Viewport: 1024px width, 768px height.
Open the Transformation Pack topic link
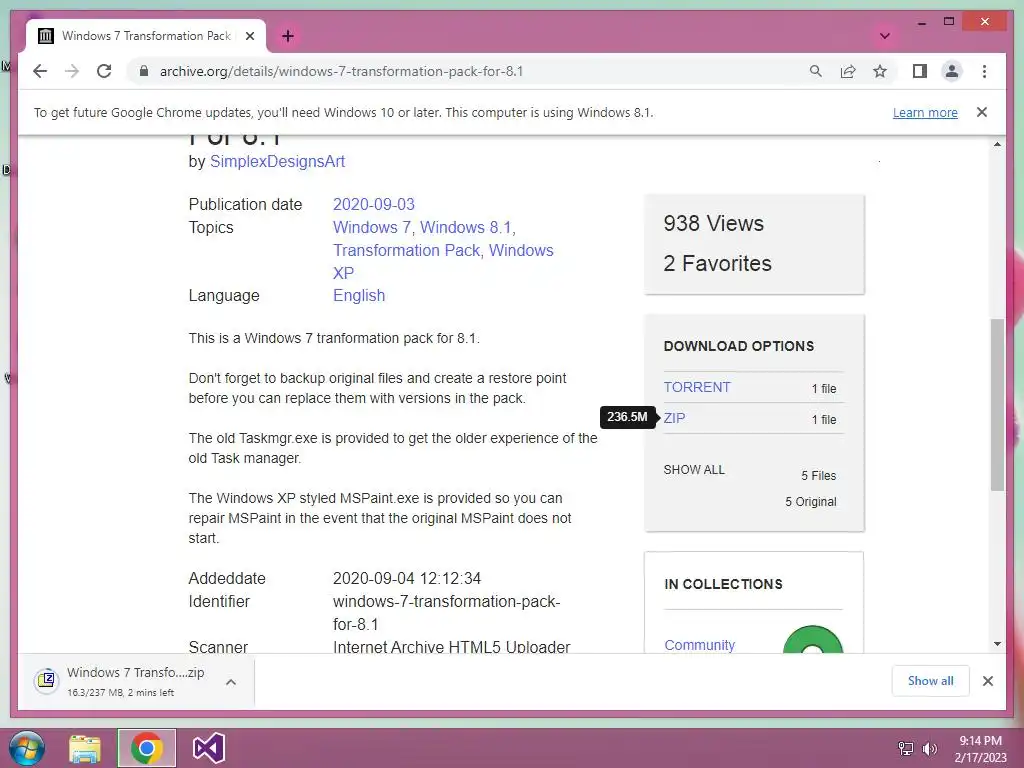[x=406, y=250]
